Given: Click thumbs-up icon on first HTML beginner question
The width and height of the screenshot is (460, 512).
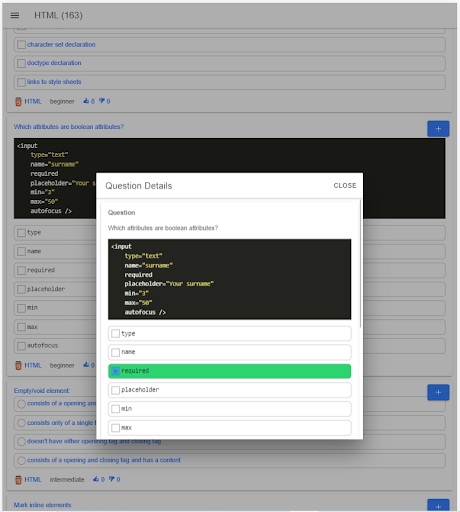Looking at the screenshot, I should click(86, 101).
